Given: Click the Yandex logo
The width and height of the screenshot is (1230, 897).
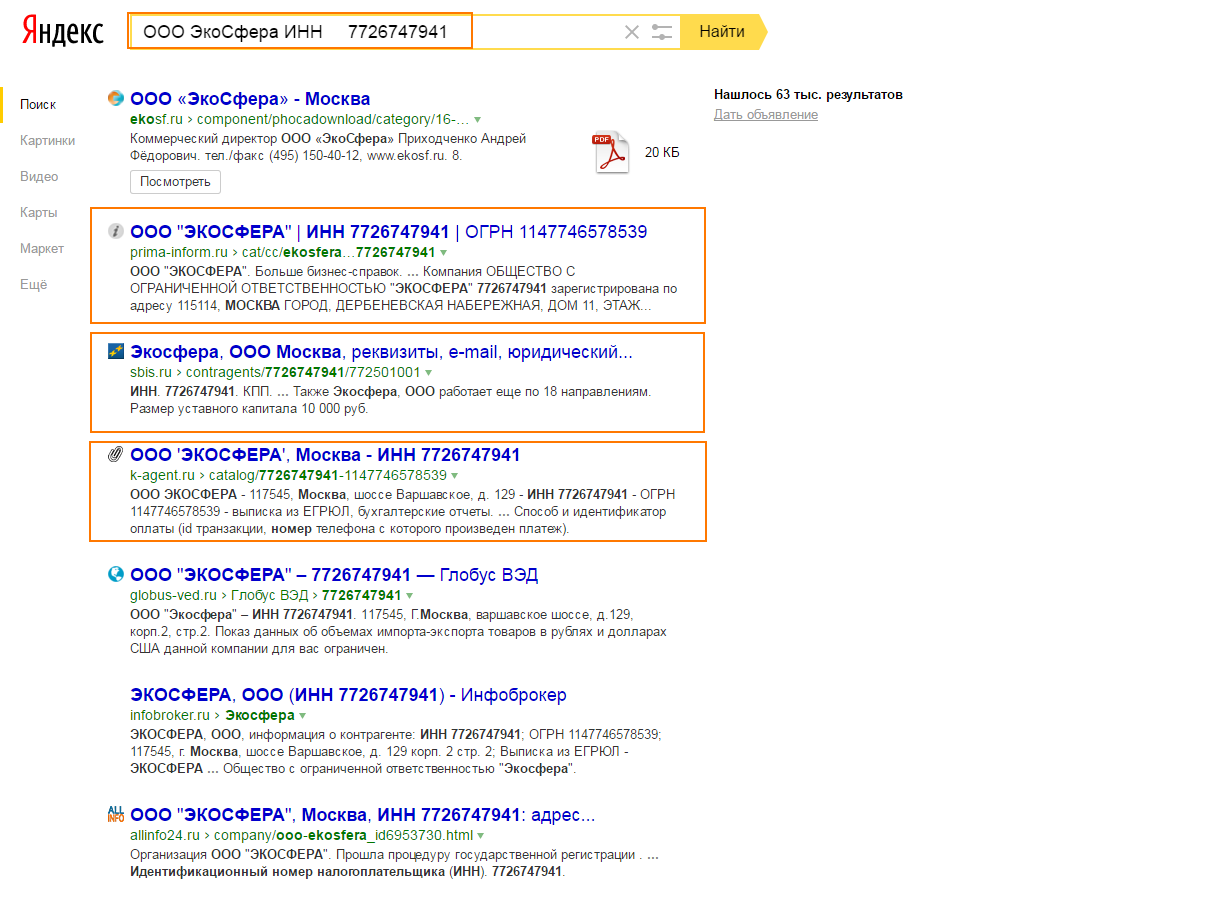Looking at the screenshot, I should [x=63, y=31].
